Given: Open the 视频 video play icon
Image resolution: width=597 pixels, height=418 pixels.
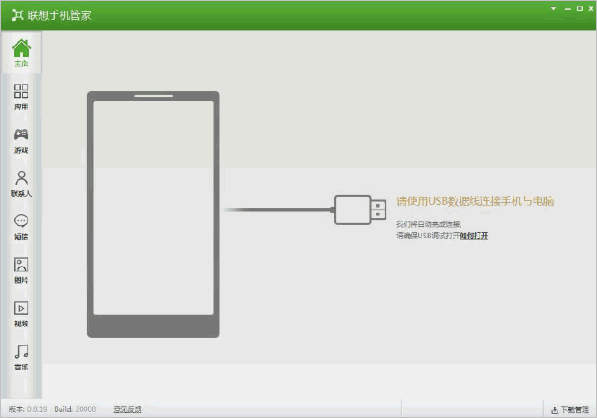Looking at the screenshot, I should (x=21, y=308).
